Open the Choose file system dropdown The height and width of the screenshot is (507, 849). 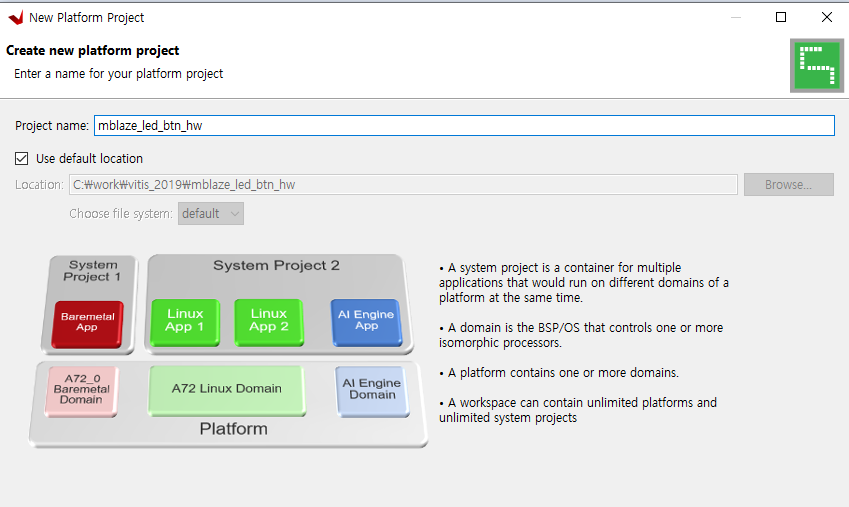[x=211, y=213]
